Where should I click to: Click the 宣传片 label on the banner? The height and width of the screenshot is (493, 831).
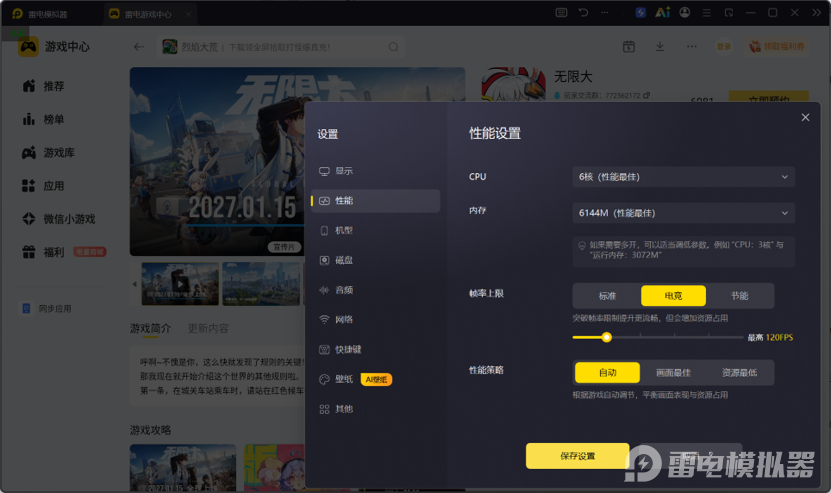284,247
